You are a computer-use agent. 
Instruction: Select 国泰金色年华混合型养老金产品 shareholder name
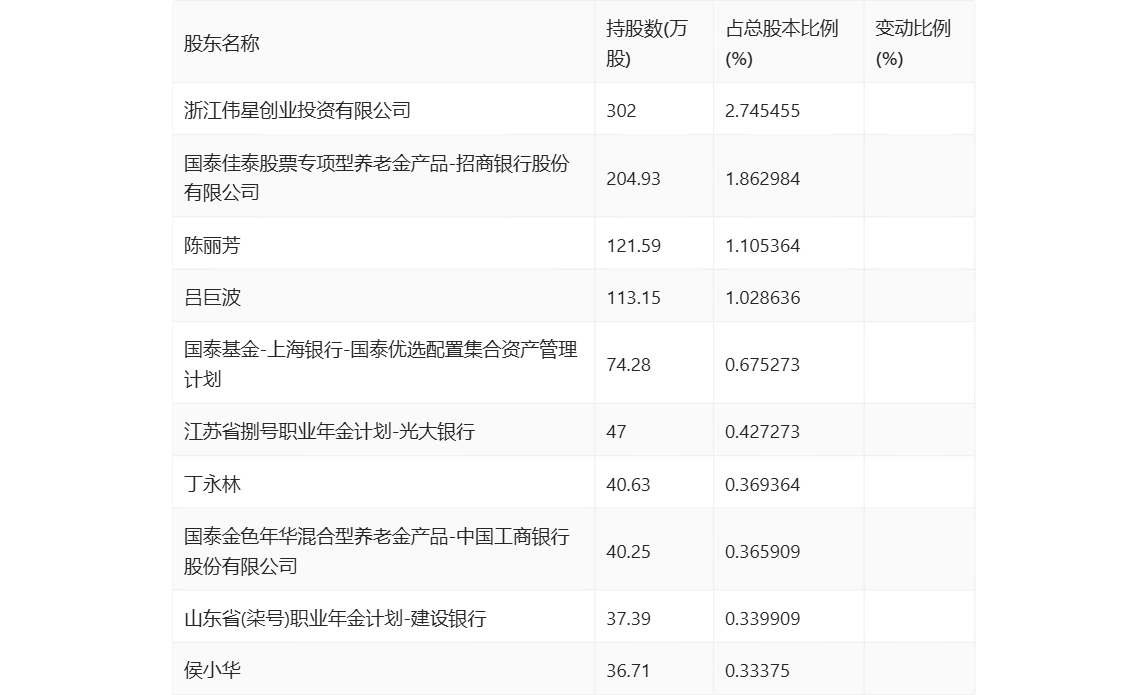click(376, 551)
